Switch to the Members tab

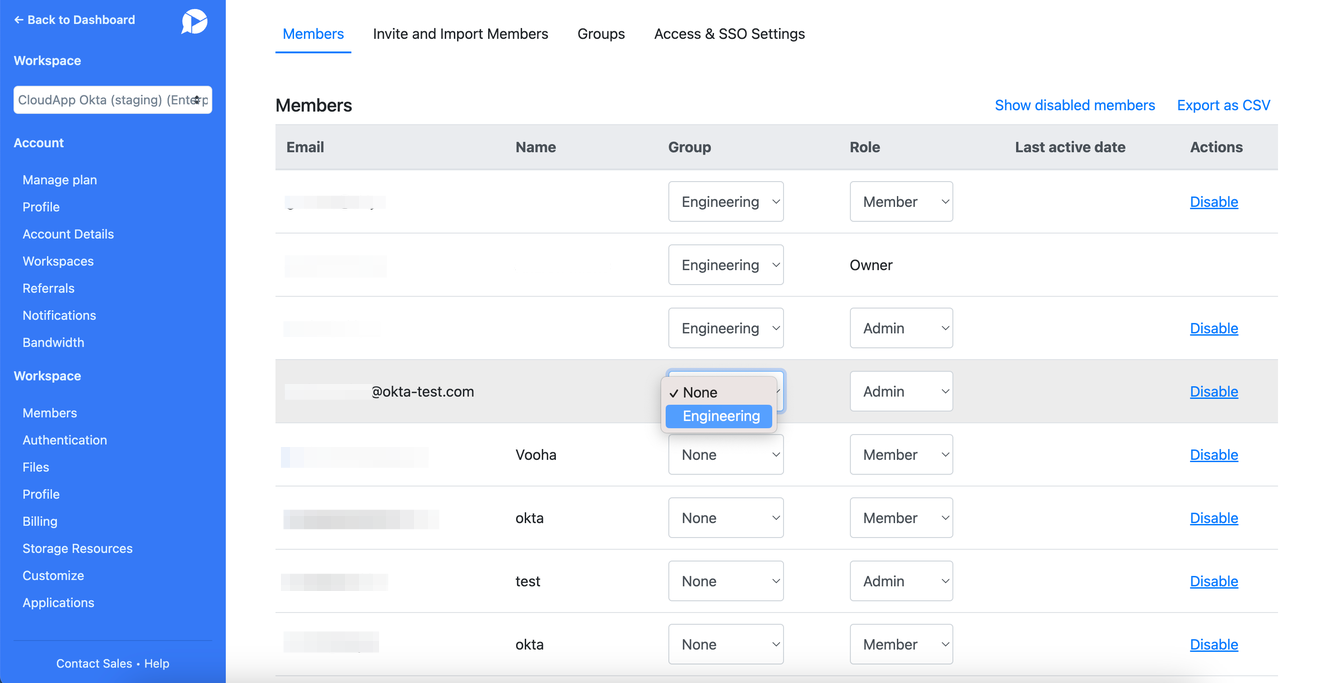point(313,34)
